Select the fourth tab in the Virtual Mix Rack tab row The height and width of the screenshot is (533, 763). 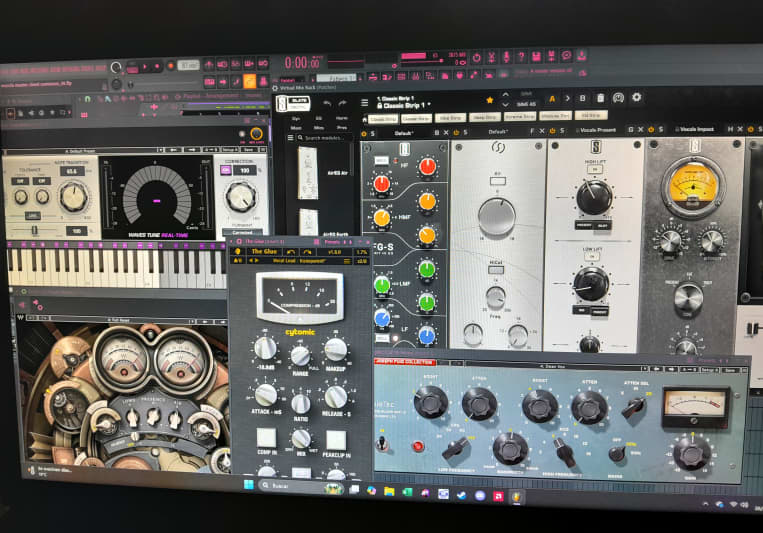pyautogui.click(x=485, y=117)
